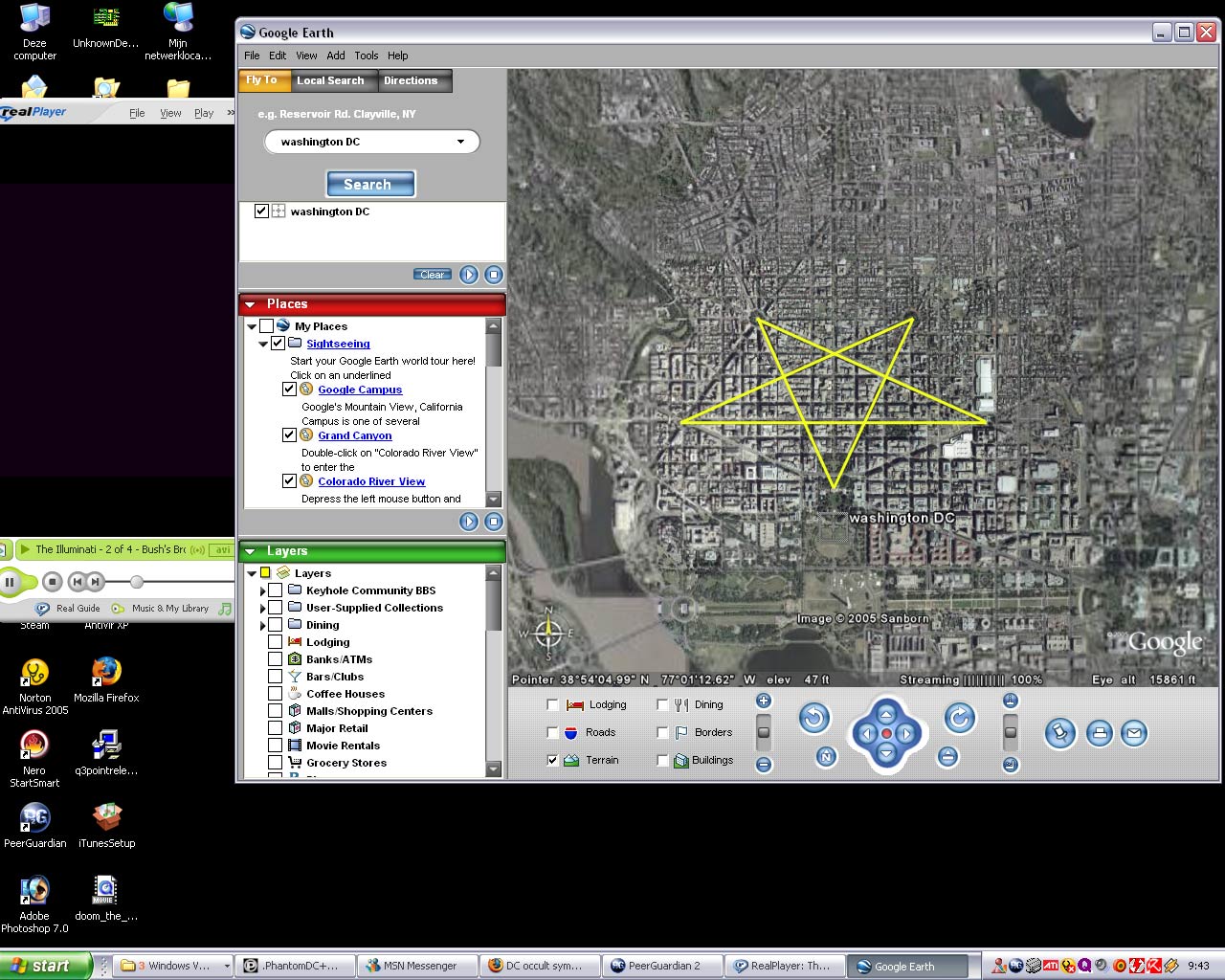Stop playback in RealPlayer
The height and width of the screenshot is (980, 1225).
[x=53, y=581]
